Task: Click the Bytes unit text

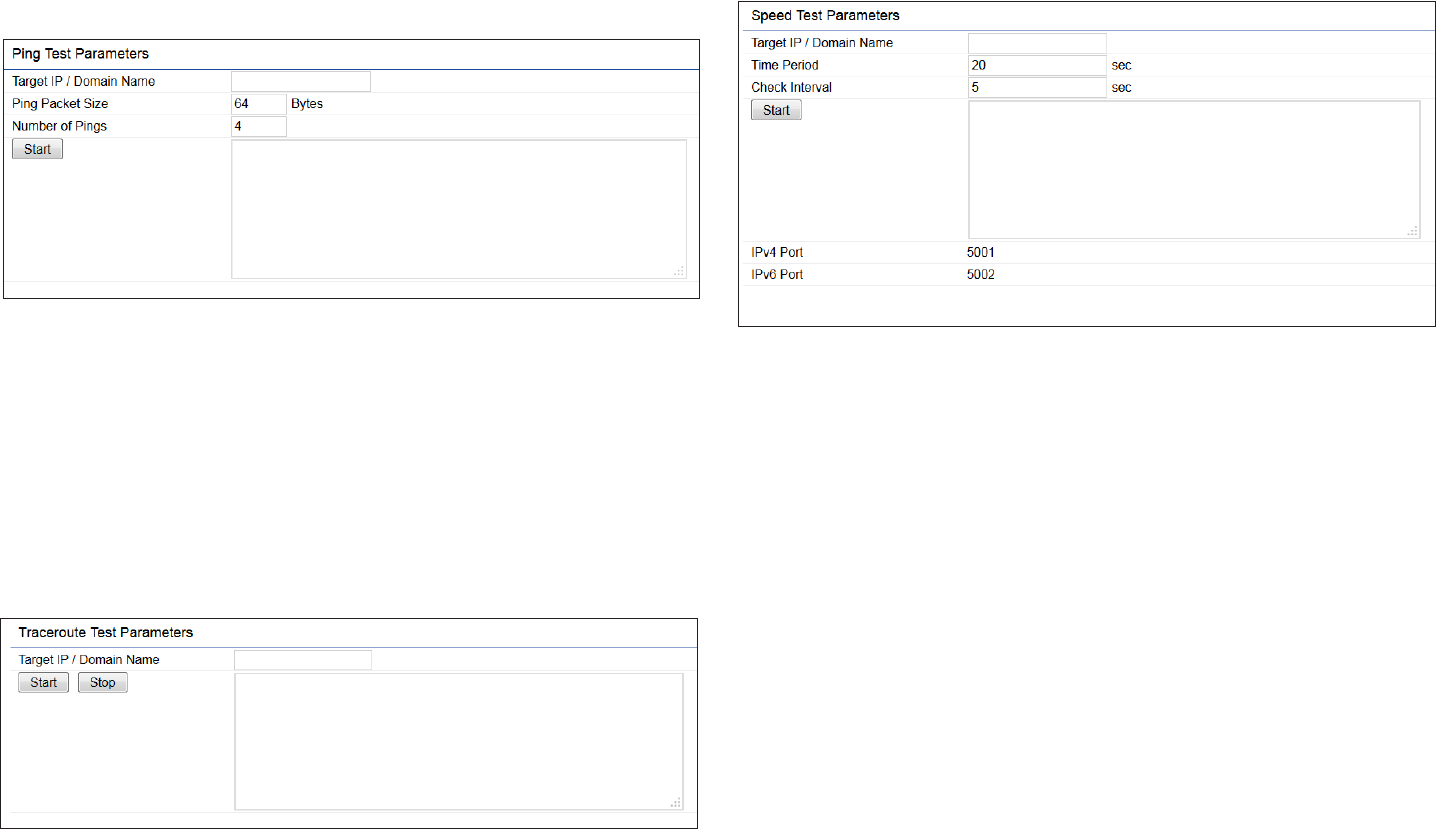Action: [307, 104]
